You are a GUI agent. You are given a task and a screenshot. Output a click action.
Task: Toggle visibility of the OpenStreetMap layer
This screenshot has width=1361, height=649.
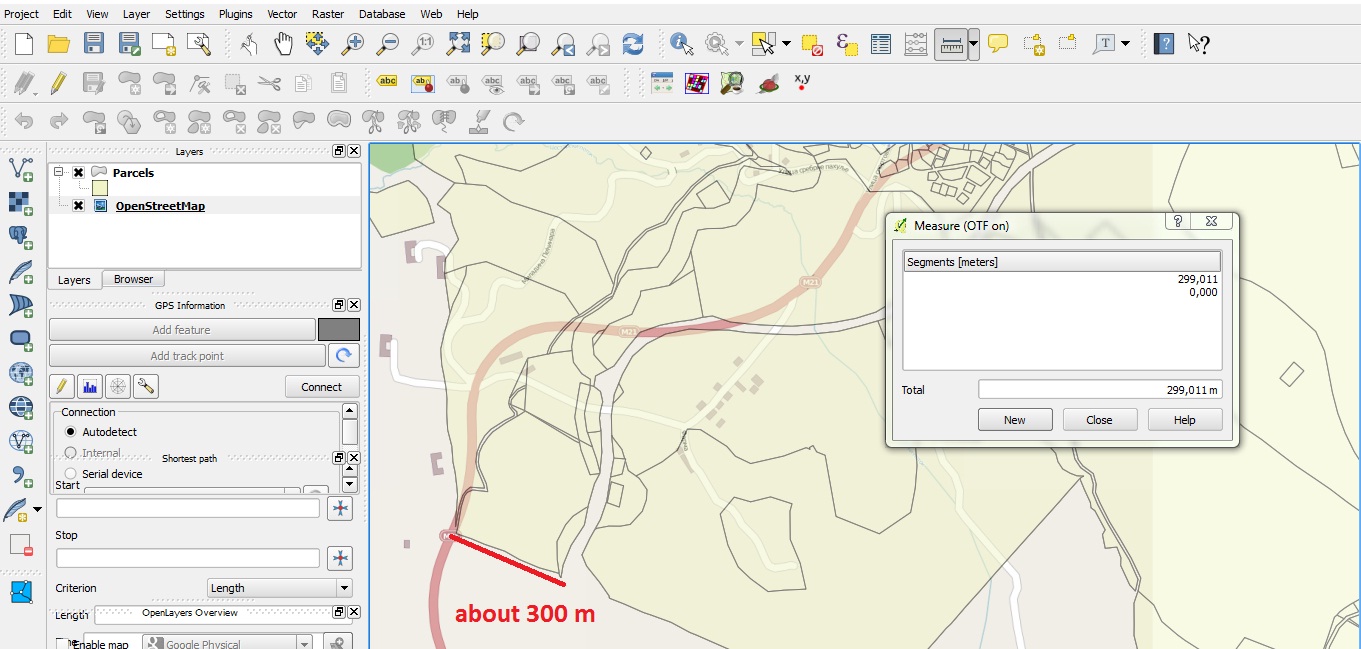(x=77, y=205)
